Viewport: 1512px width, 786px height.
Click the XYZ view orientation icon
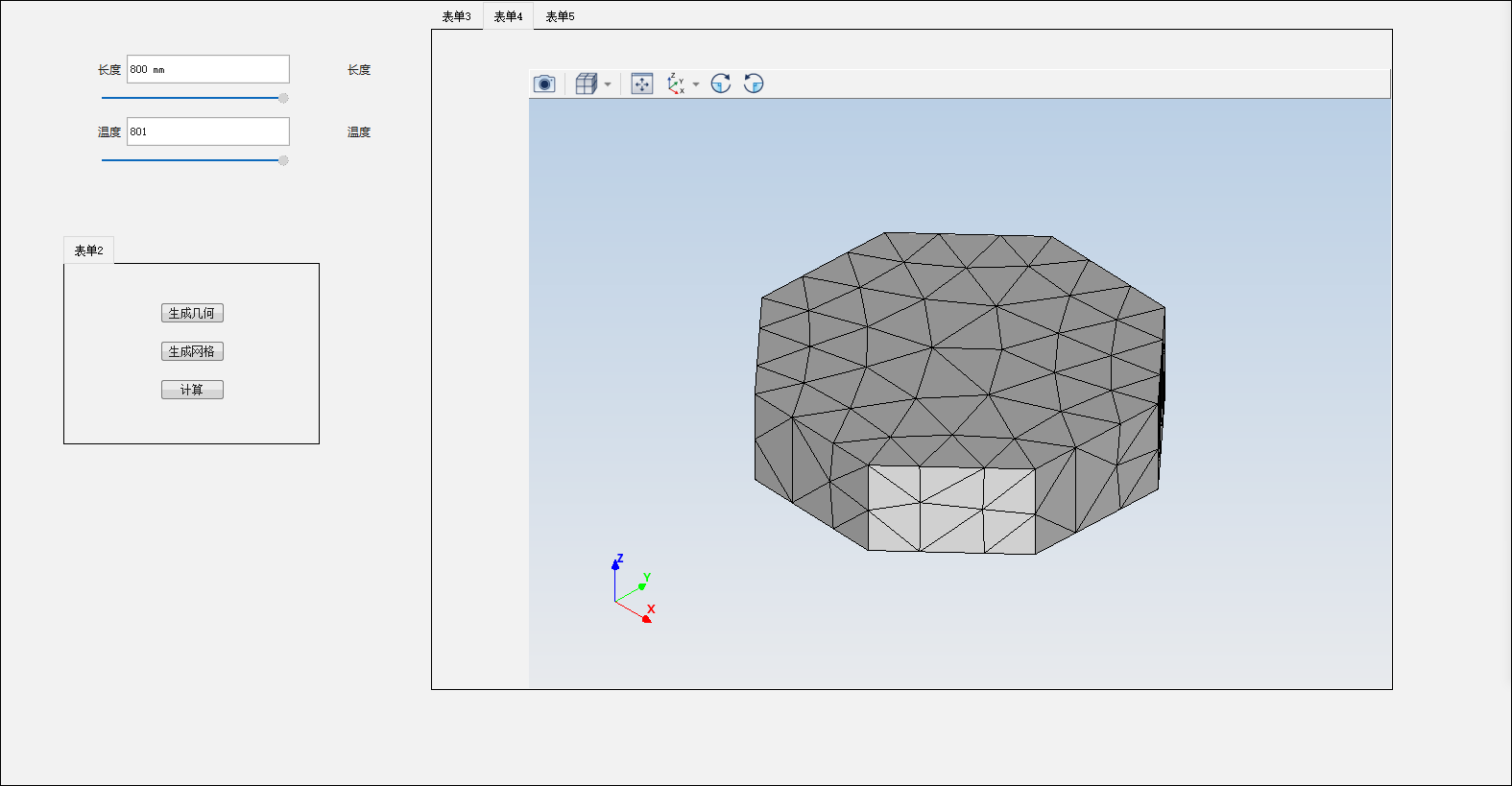tap(676, 84)
